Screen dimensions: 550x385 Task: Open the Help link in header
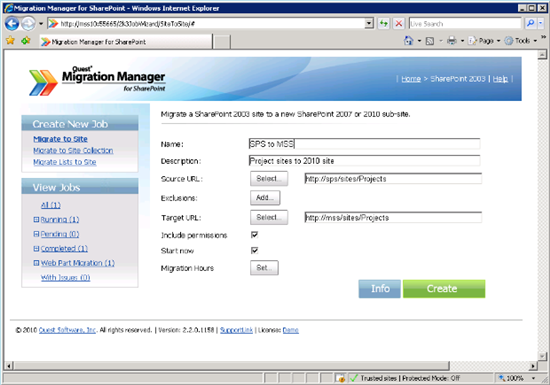pyautogui.click(x=500, y=79)
